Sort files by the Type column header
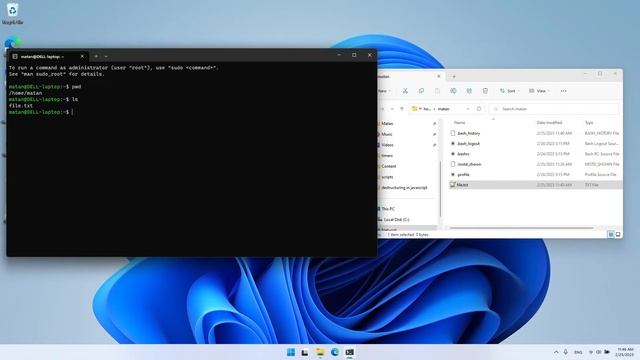The width and height of the screenshot is (640, 360). [589, 122]
